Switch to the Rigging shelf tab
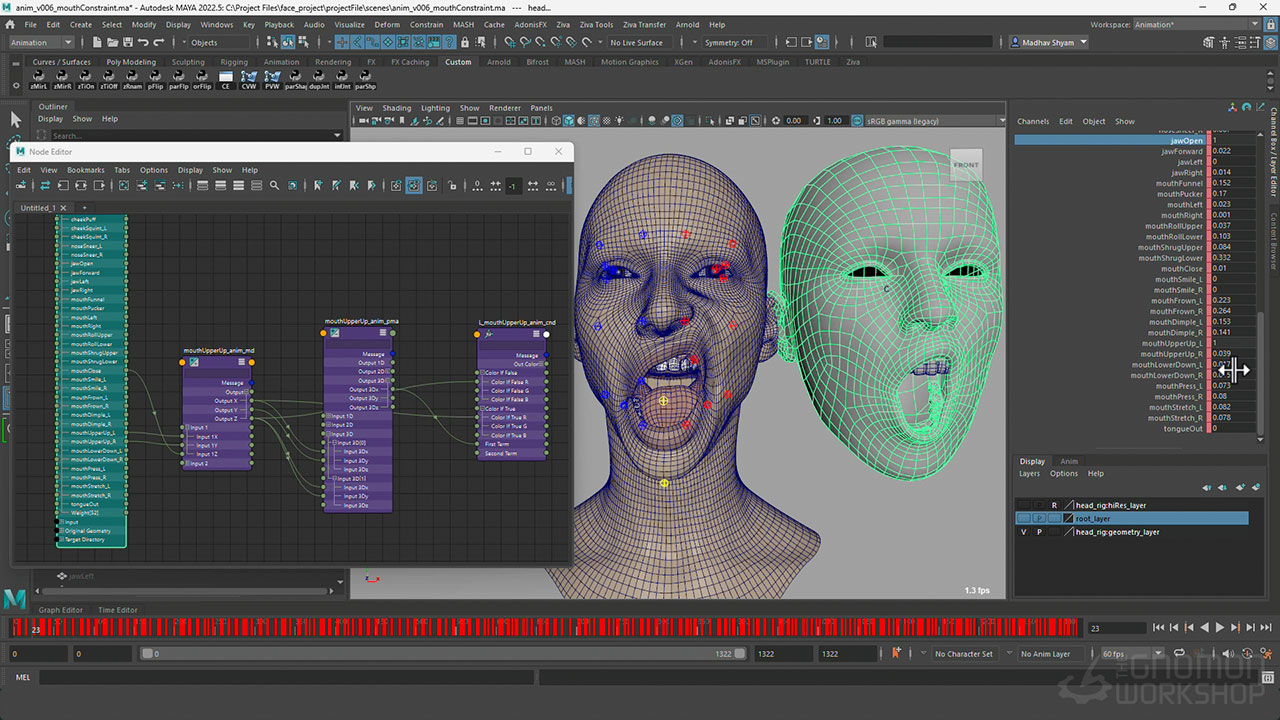The image size is (1280, 720). pyautogui.click(x=234, y=62)
